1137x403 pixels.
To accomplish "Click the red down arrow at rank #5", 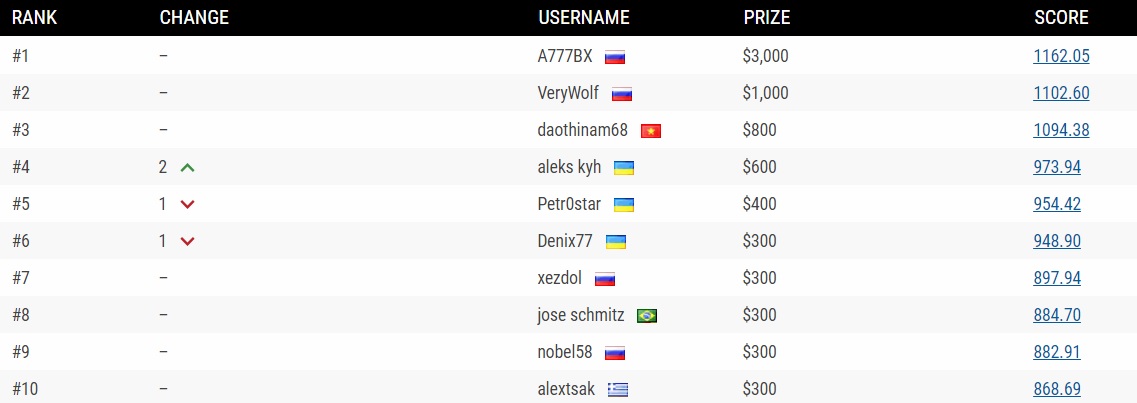I will pos(187,205).
